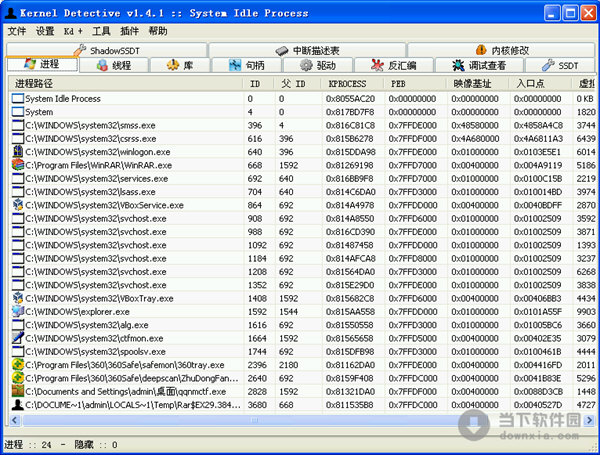Select the 反汇编 tab

(x=394, y=65)
